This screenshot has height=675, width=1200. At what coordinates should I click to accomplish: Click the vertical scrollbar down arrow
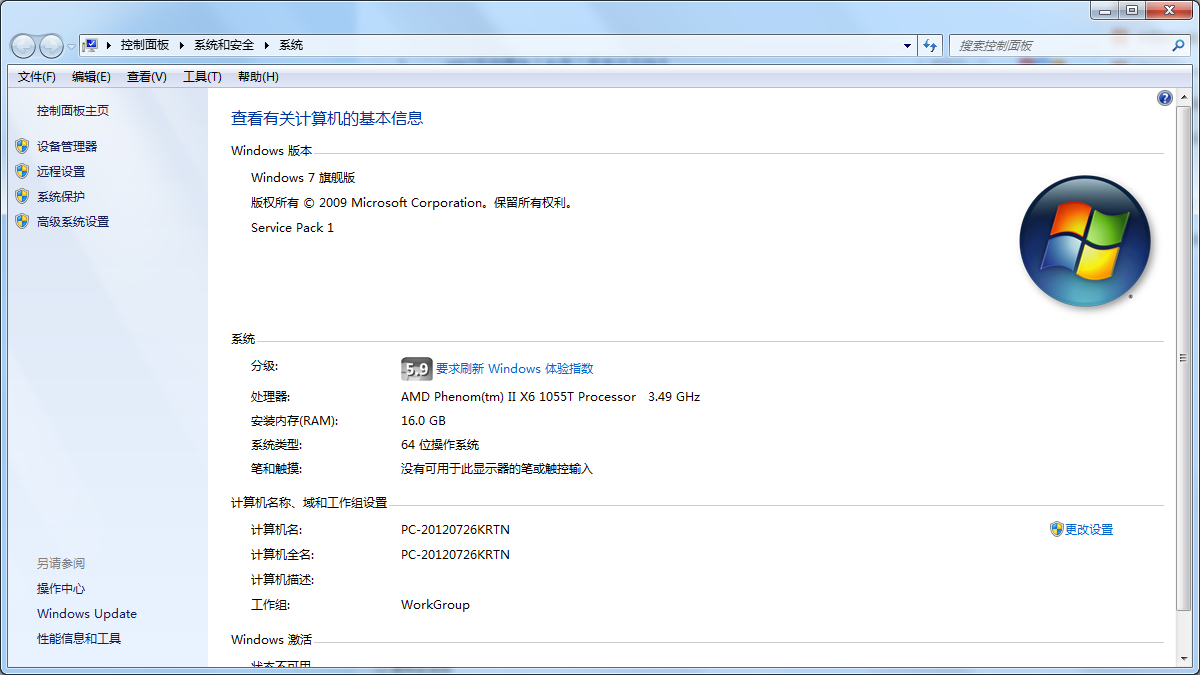pos(1184,658)
